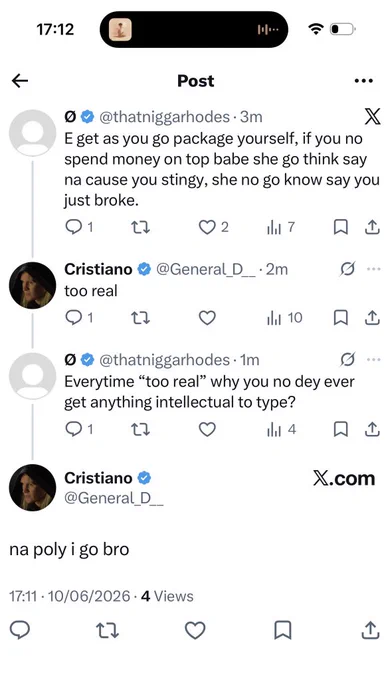Open @thatniggarhodes handle on first post
The image size is (392, 680).
(165, 117)
